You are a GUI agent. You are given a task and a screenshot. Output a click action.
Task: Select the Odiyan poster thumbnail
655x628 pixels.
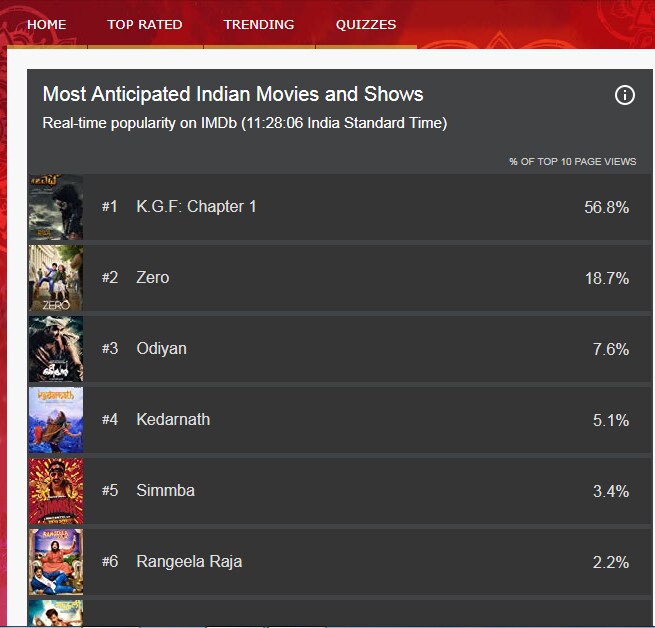click(x=56, y=349)
